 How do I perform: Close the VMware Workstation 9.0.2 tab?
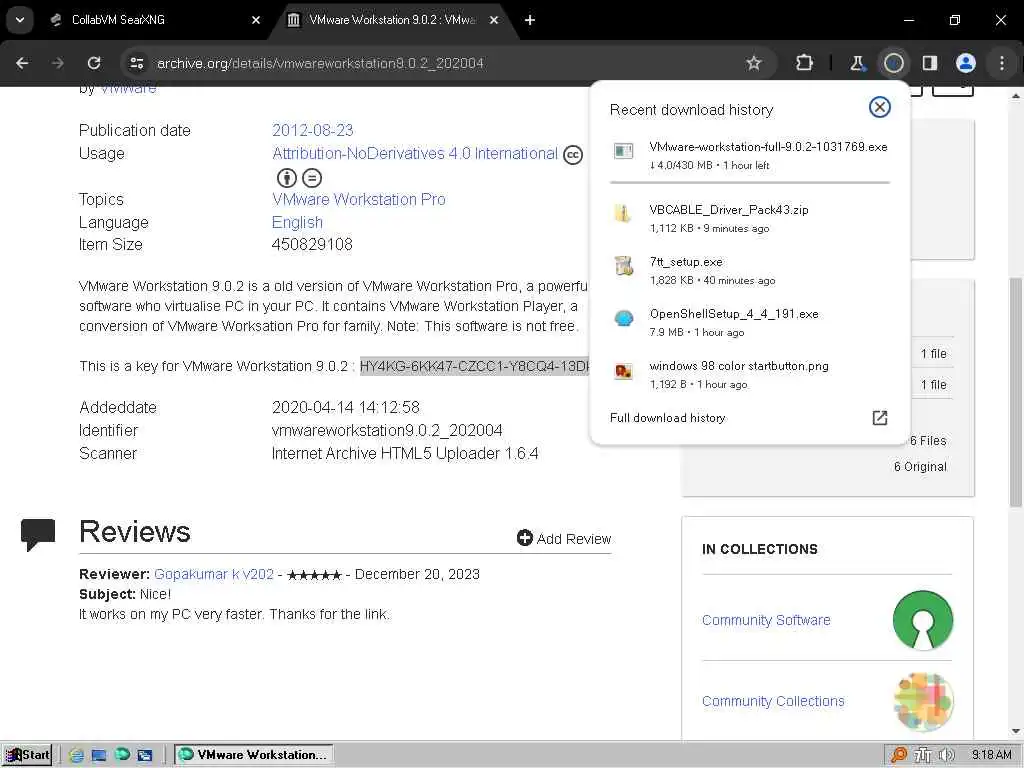[x=494, y=20]
